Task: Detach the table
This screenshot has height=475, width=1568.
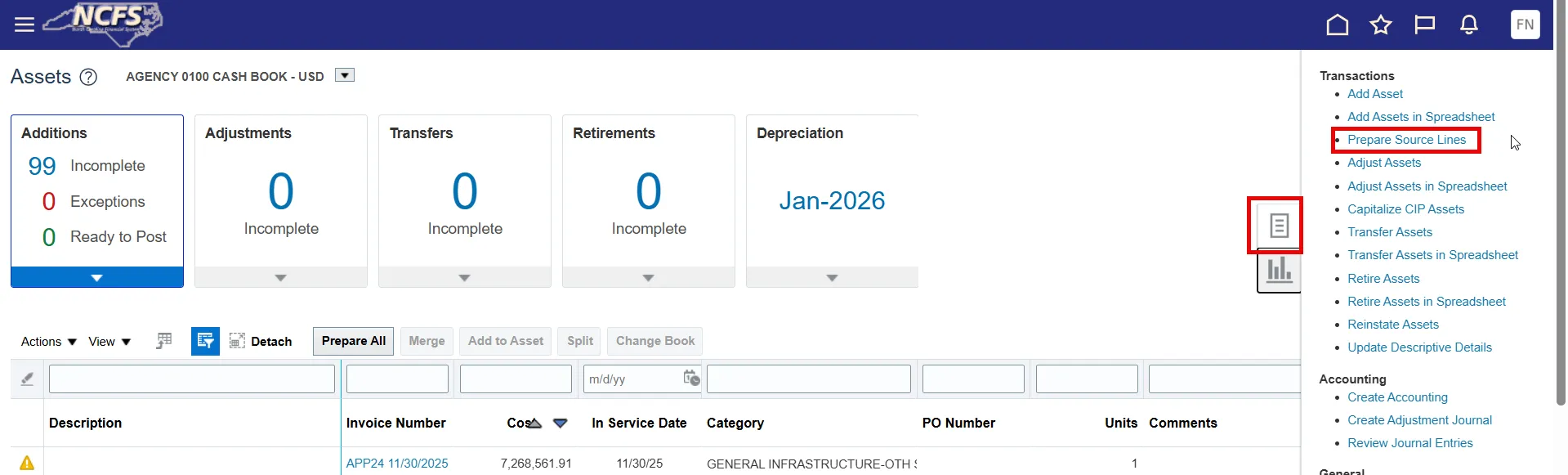Action: point(261,341)
